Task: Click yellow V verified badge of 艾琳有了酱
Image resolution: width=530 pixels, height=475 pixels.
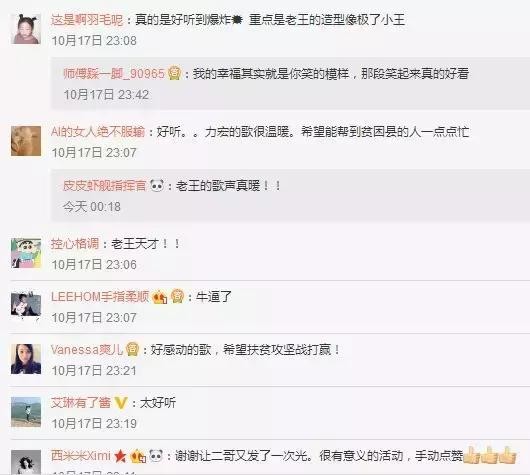Action: pyautogui.click(x=121, y=403)
